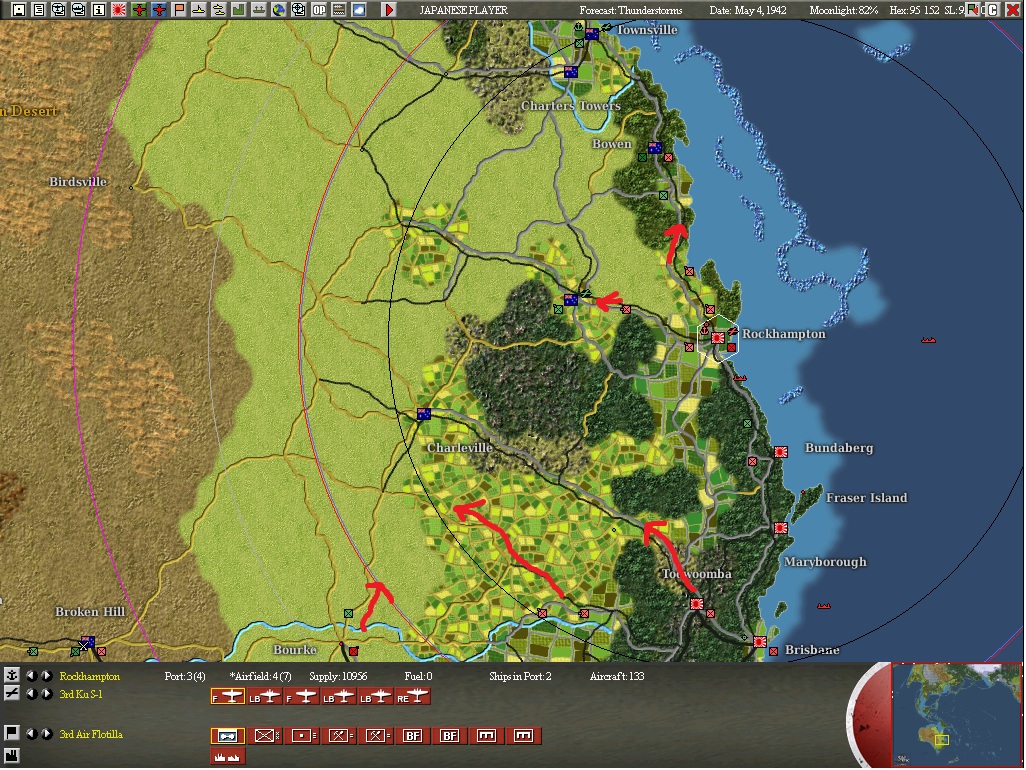Click the anchor port icon beside Rockhampton
This screenshot has width=1026, height=770.
[x=11, y=675]
